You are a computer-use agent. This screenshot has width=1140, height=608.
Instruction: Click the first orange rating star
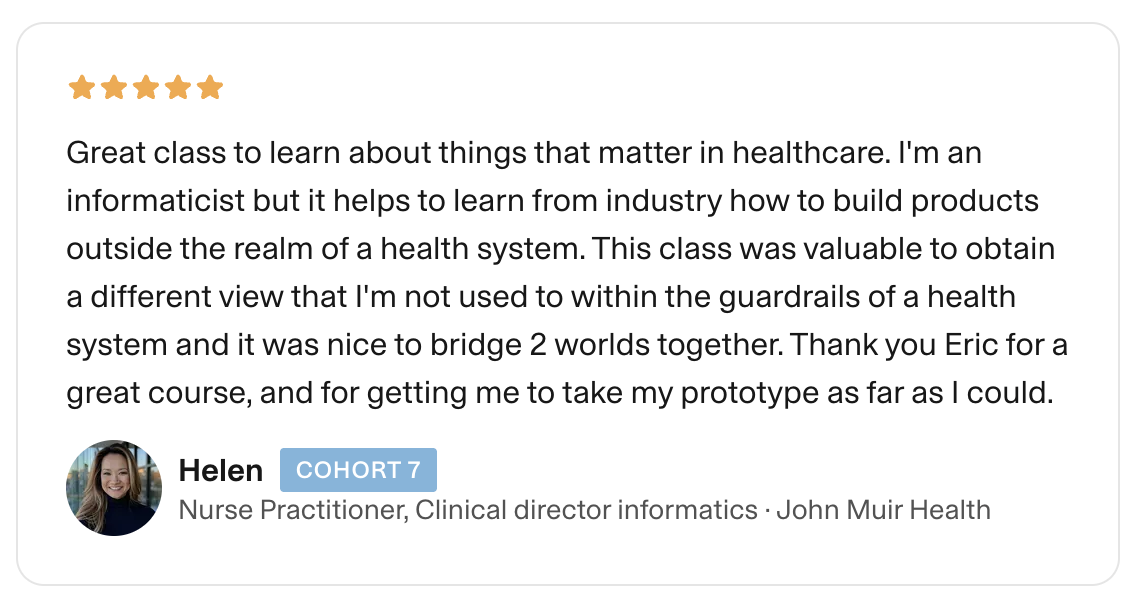pos(81,88)
